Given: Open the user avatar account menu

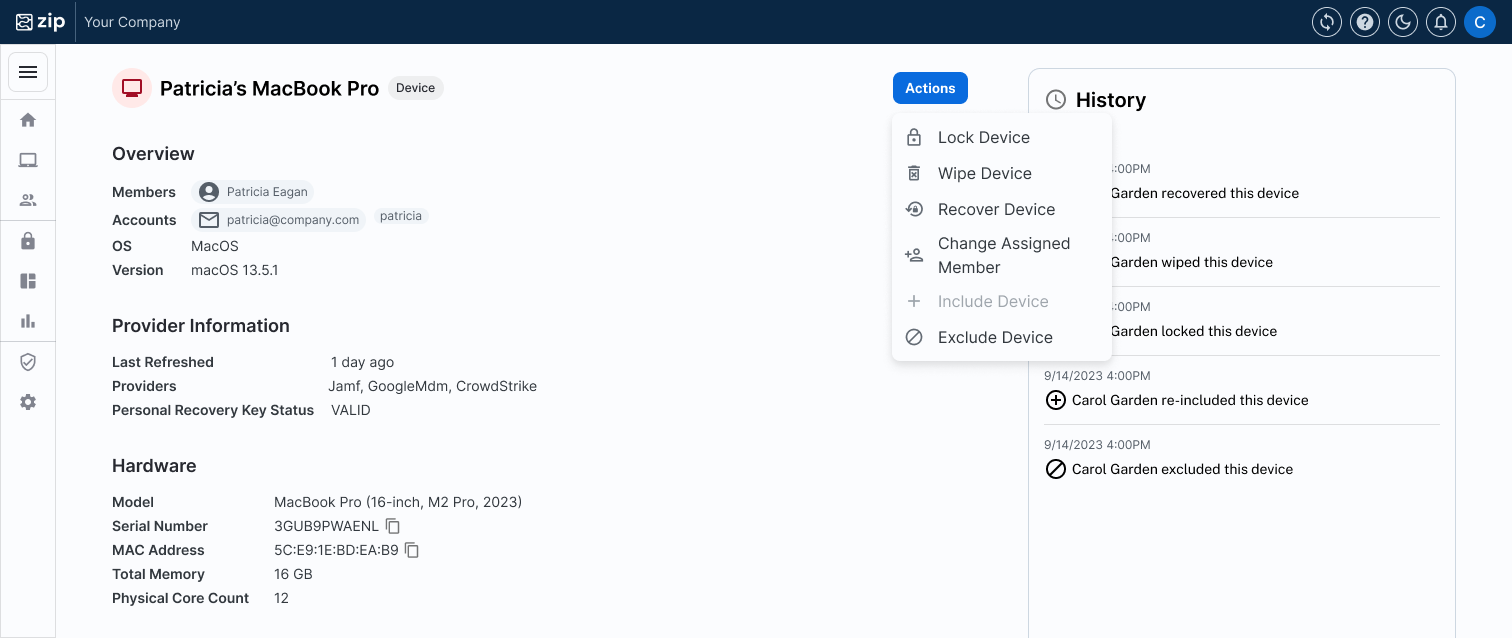Looking at the screenshot, I should (x=1479, y=22).
